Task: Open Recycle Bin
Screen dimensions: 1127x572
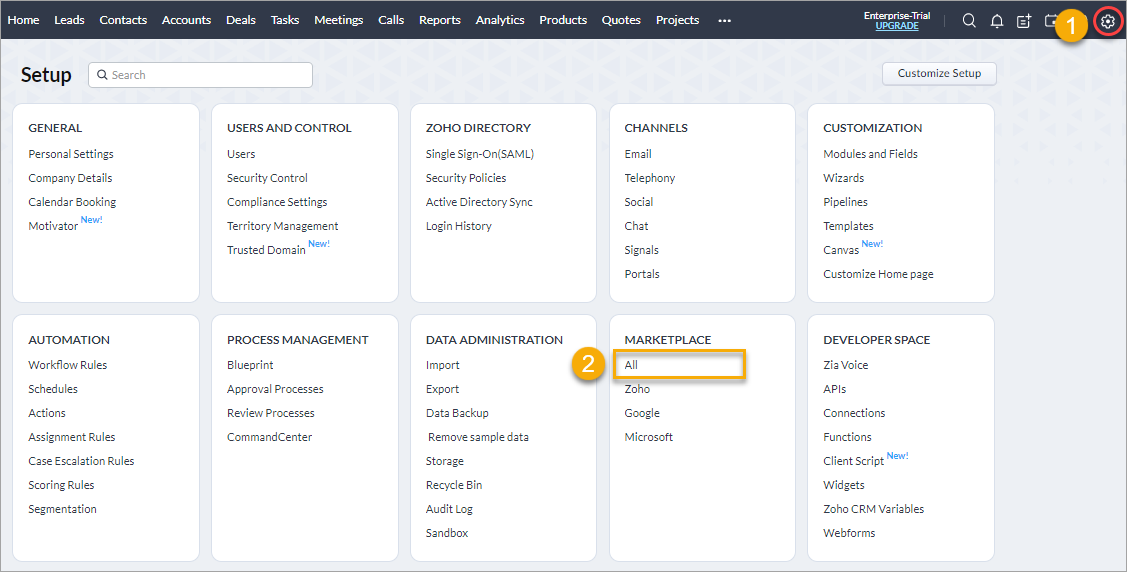Action: (454, 485)
